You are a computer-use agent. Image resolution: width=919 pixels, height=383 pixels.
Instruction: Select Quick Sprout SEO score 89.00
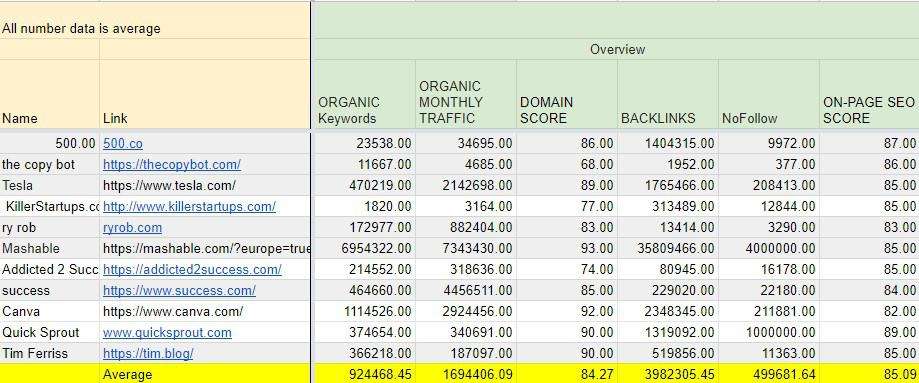[869, 333]
